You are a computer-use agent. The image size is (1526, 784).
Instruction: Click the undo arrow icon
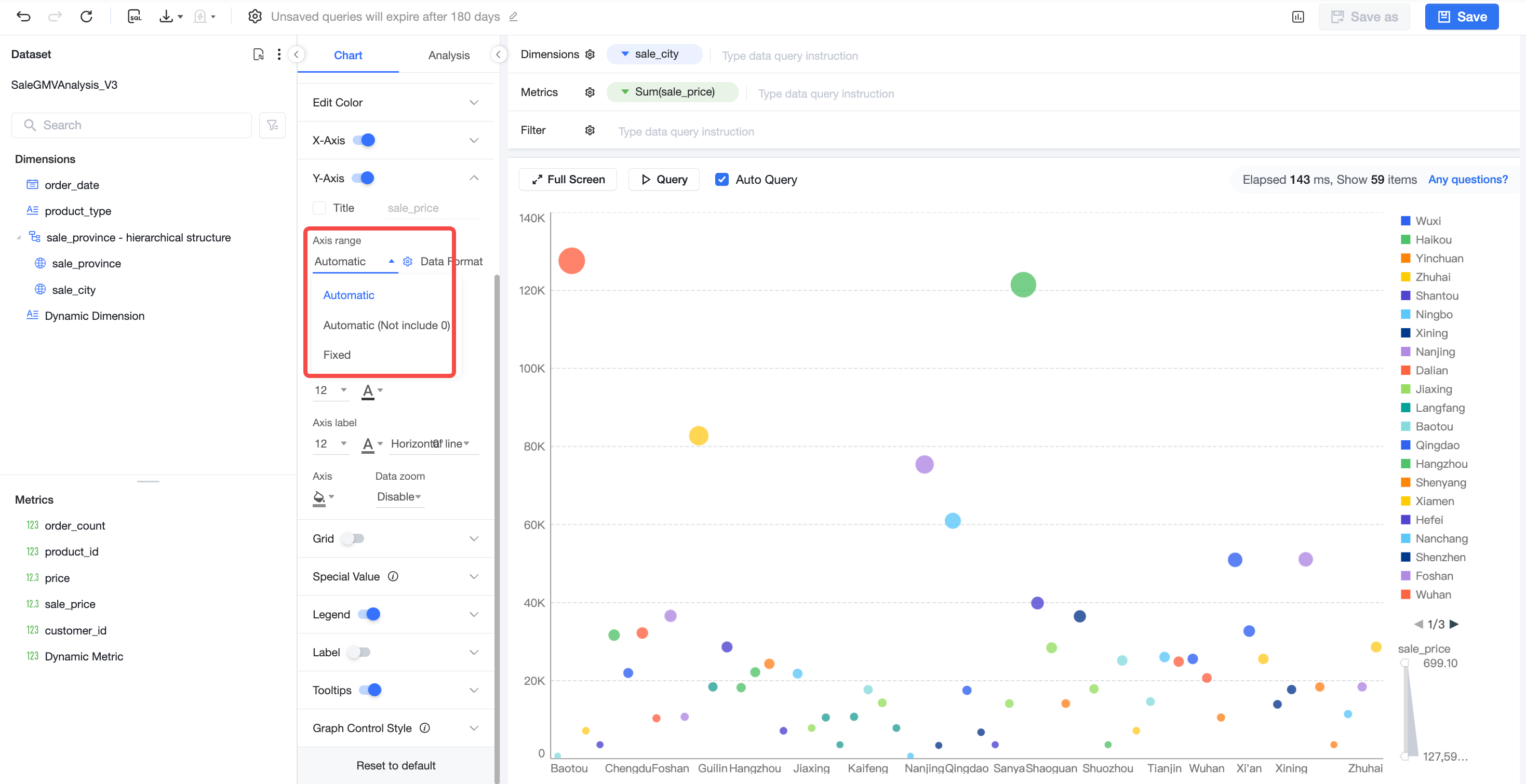click(23, 17)
